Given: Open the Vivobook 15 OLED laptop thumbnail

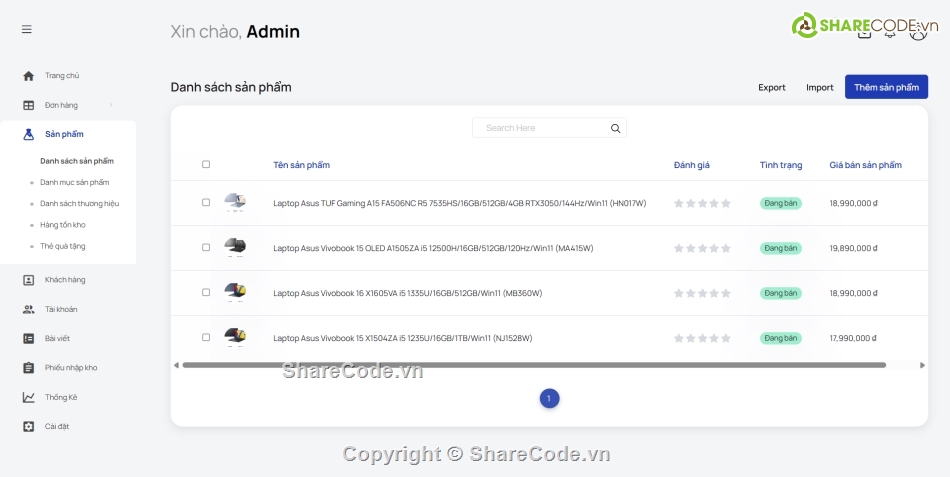Looking at the screenshot, I should tap(235, 247).
